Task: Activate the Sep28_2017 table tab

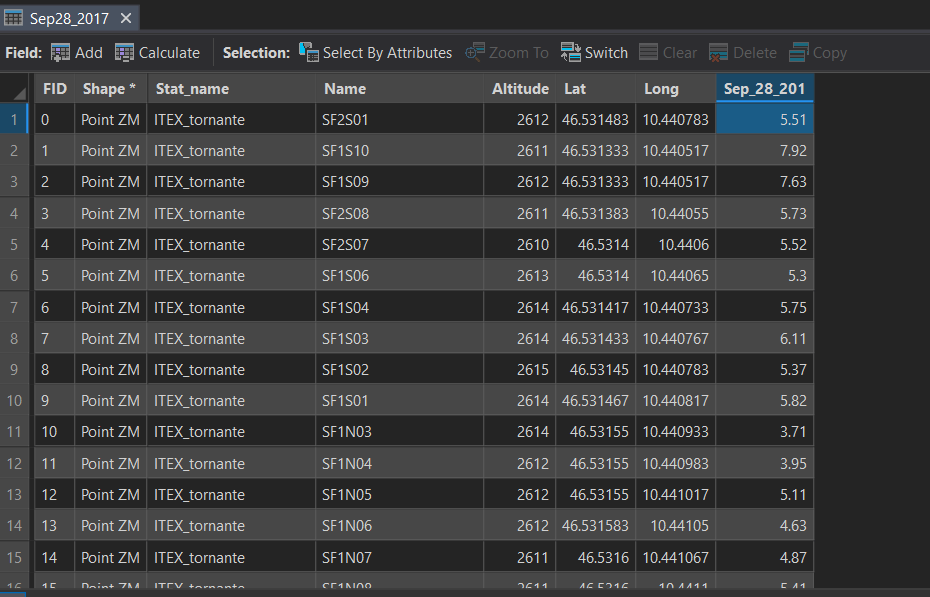Action: (x=70, y=17)
